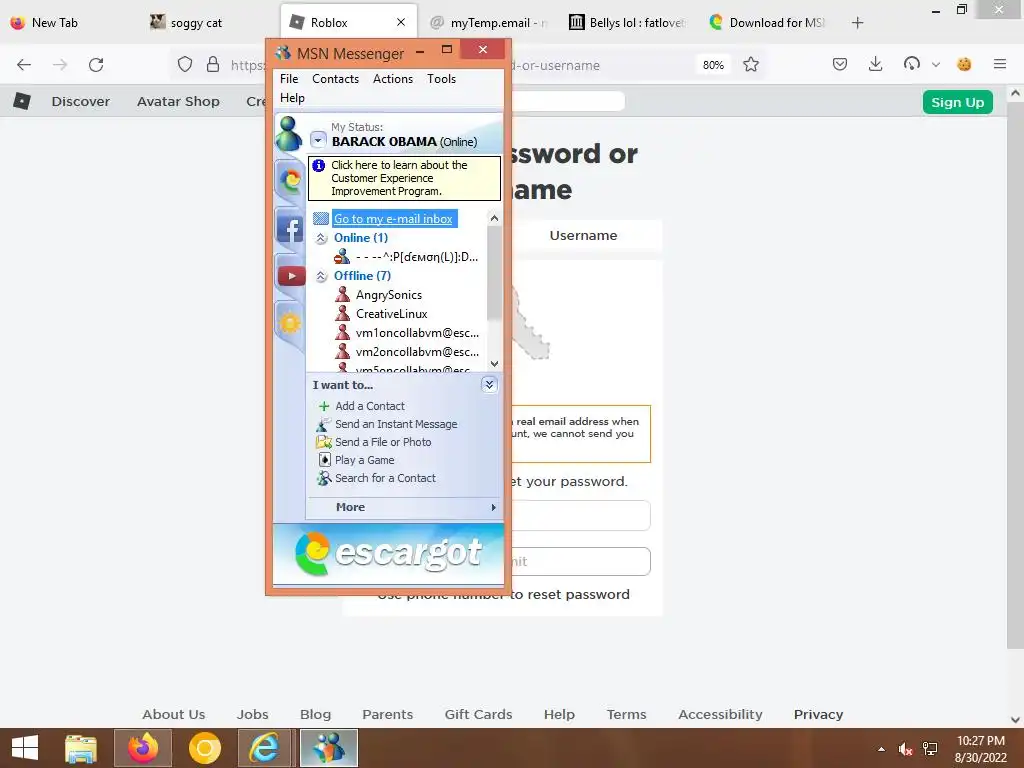Select contact vm2oncollabvm@esc...
Viewport: 1024px width, 768px height.
(407, 352)
